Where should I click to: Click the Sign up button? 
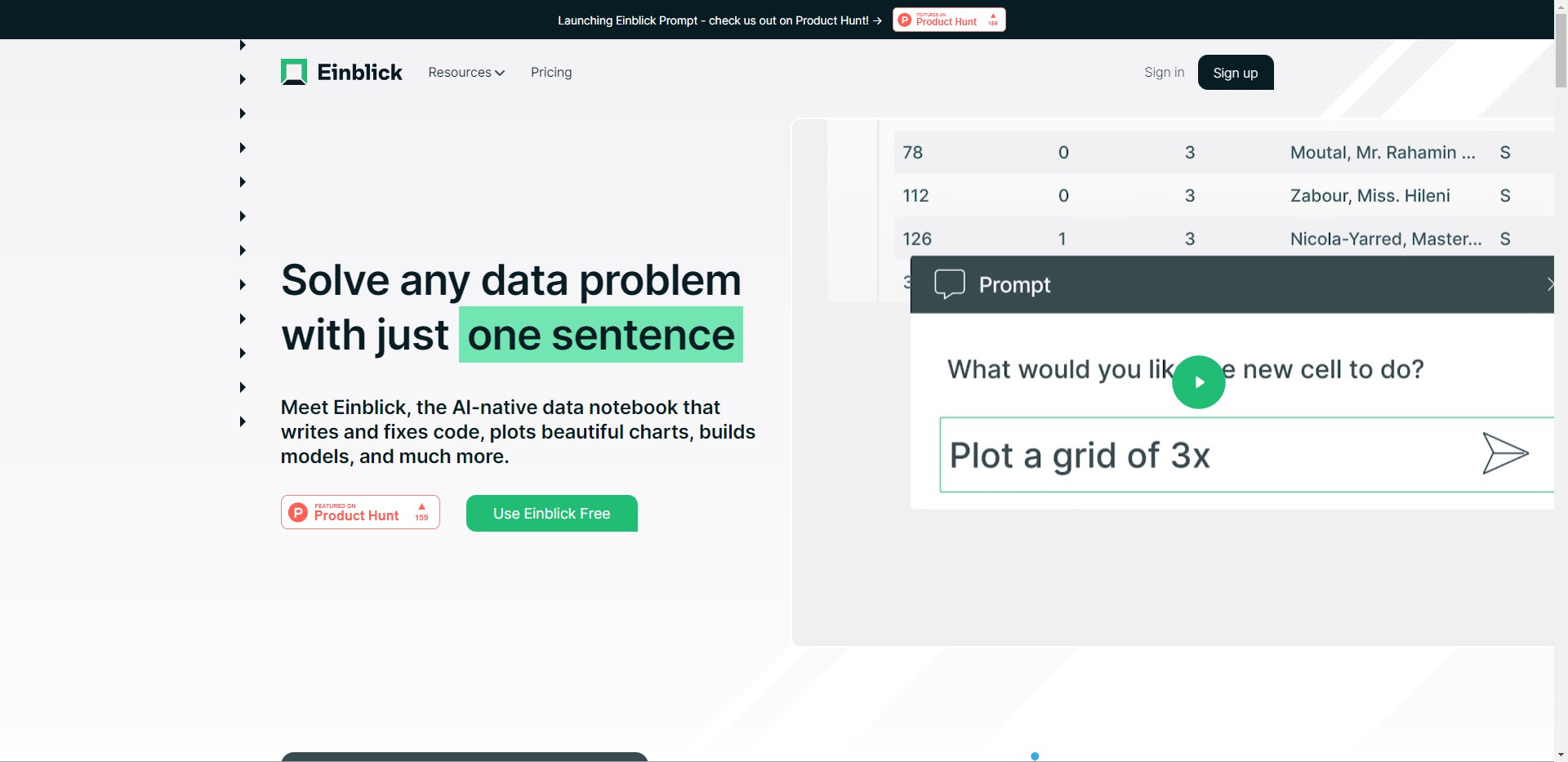1236,73
